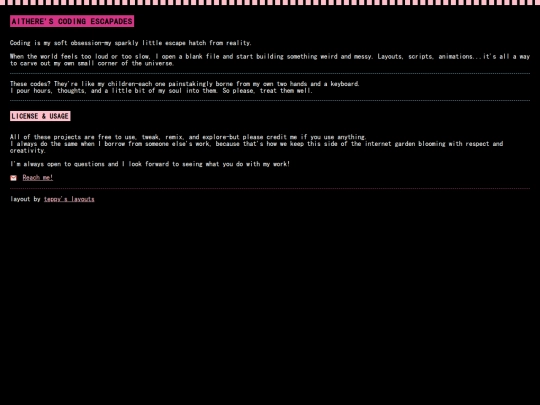Click the envelope mail icon

tap(13, 178)
